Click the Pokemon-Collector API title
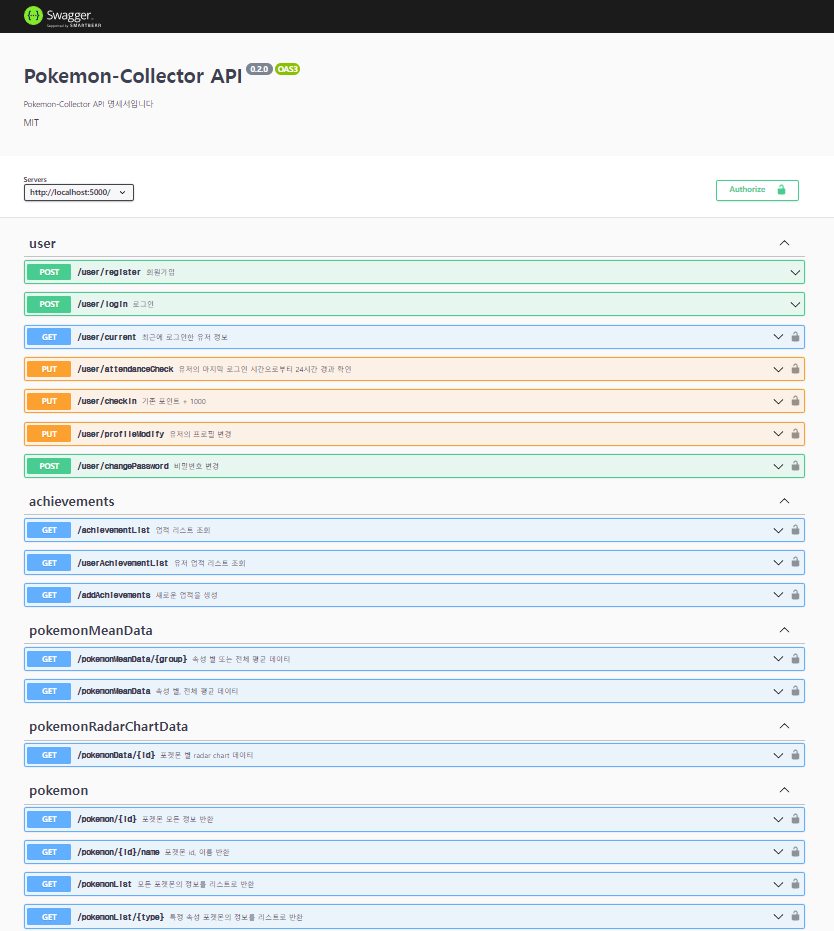The image size is (834, 931). pos(133,76)
